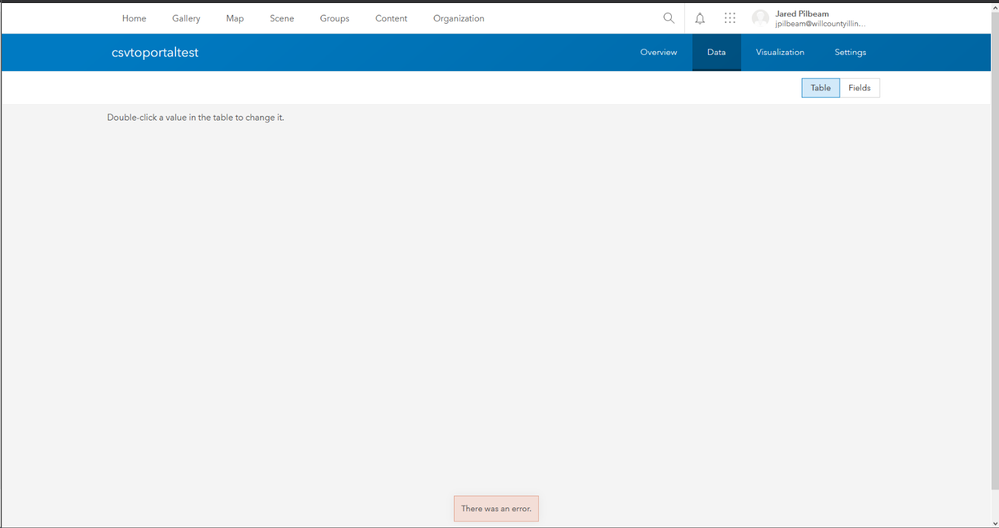
Task: Click the scrollbar down arrow
Action: tap(995, 523)
